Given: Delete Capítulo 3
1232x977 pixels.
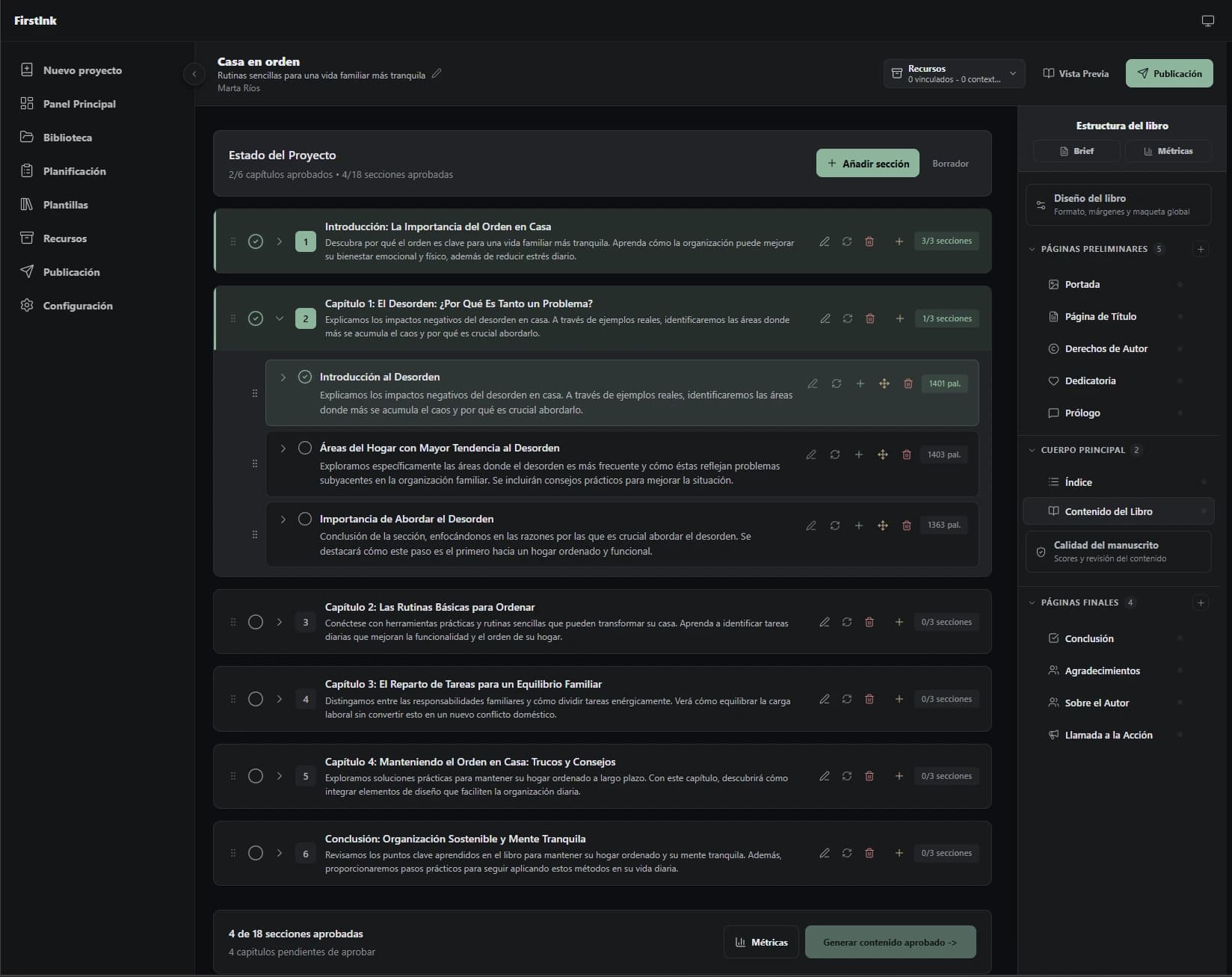Looking at the screenshot, I should [x=869, y=699].
